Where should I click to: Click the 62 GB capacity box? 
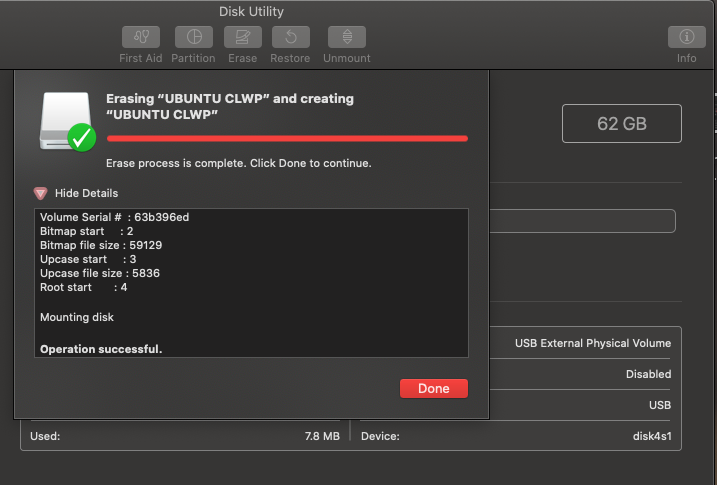pyautogui.click(x=622, y=123)
